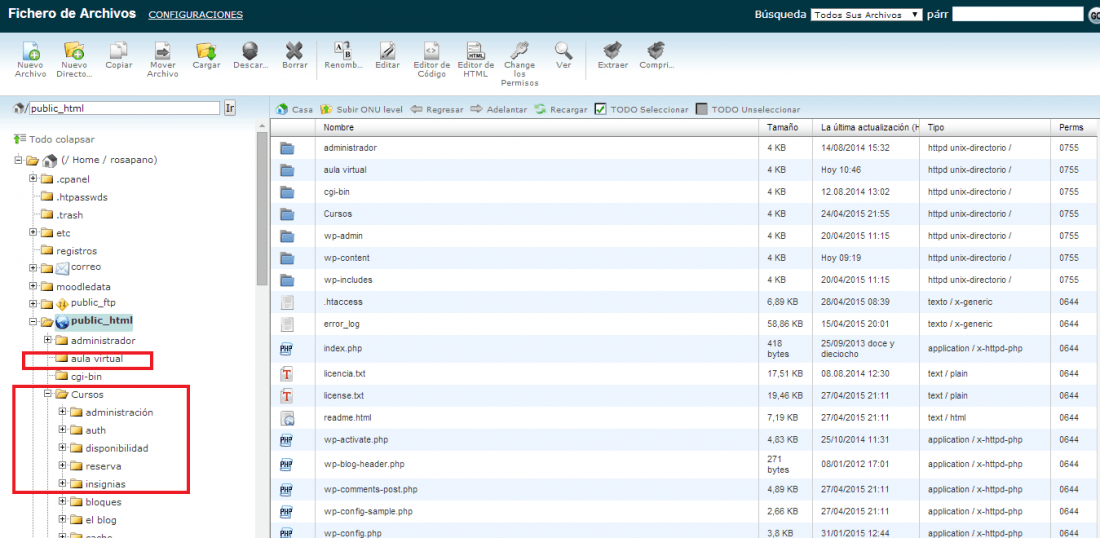Click the index.php file icon
The height and width of the screenshot is (538, 1100).
coord(286,348)
